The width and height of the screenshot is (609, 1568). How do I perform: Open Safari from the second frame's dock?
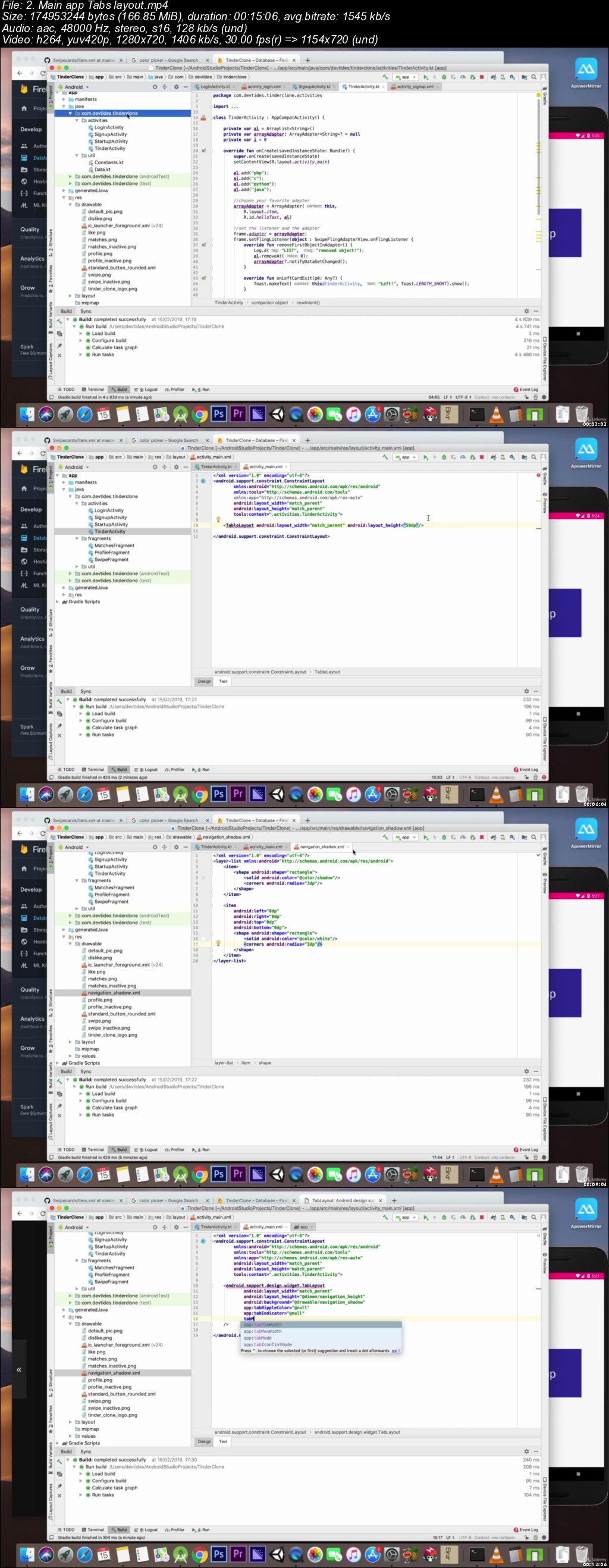84,794
